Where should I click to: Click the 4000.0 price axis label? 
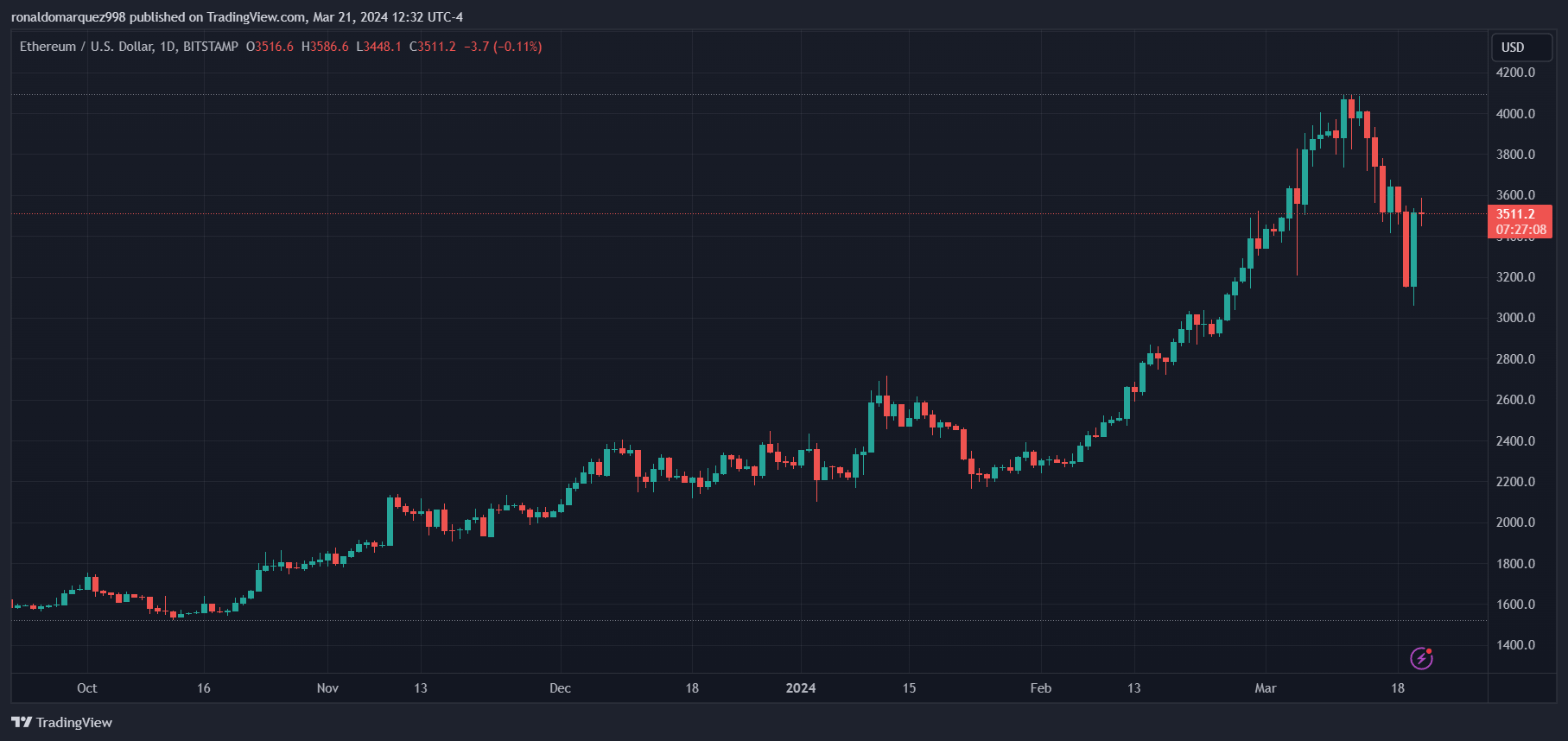1516,114
